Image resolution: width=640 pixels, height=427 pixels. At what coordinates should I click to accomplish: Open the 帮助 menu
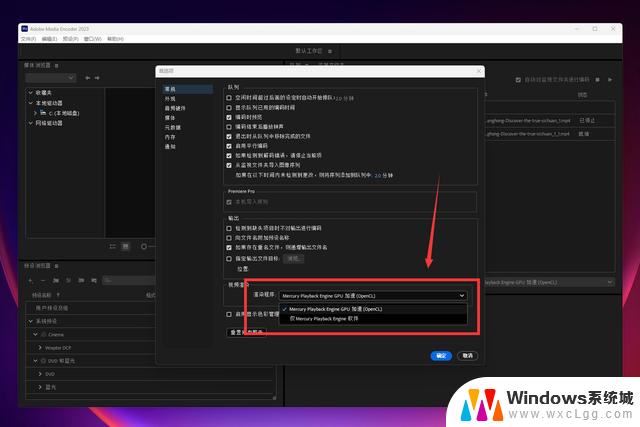[x=115, y=39]
